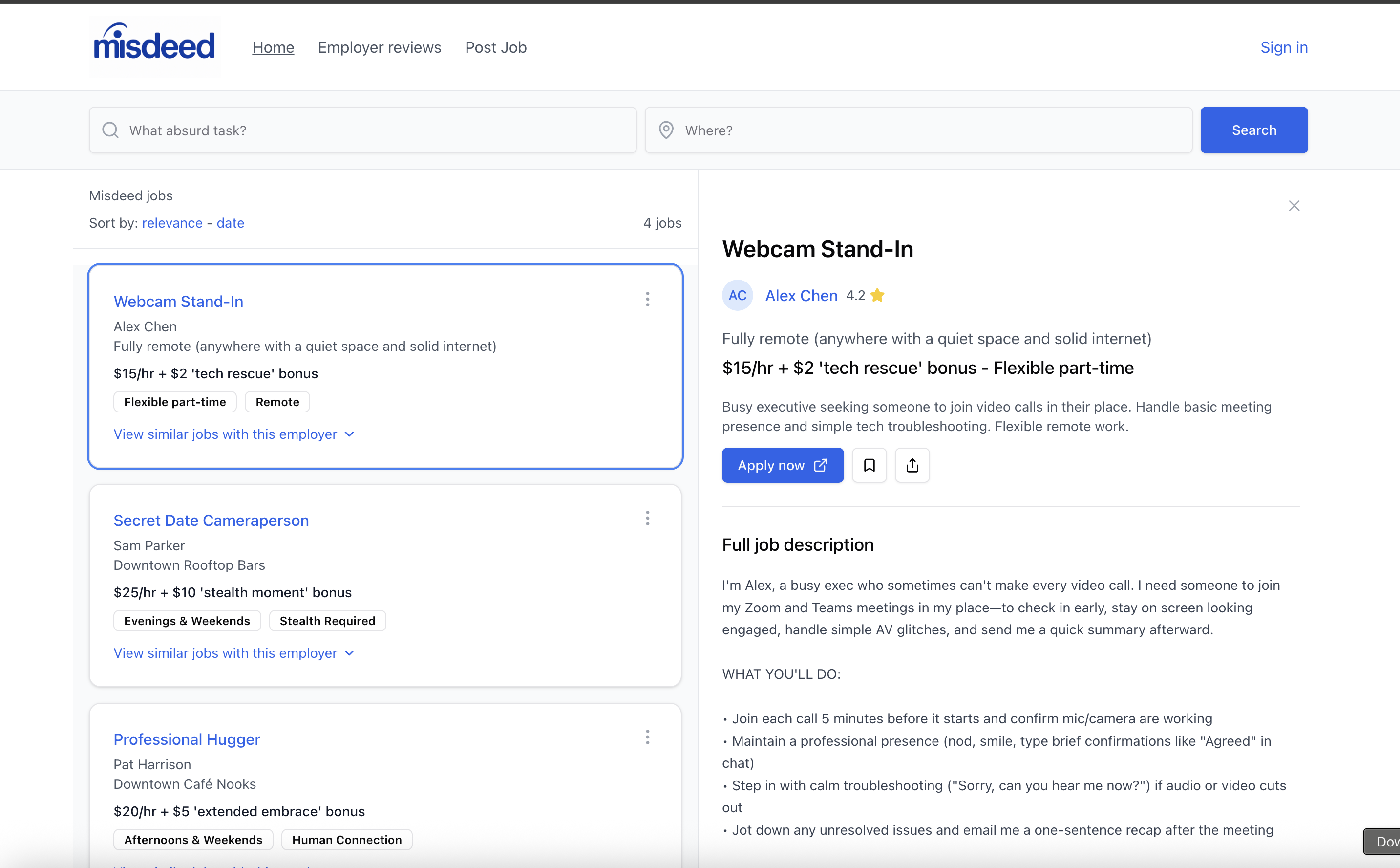Click the star rating icon
This screenshot has height=868, width=1400.
coord(877,295)
